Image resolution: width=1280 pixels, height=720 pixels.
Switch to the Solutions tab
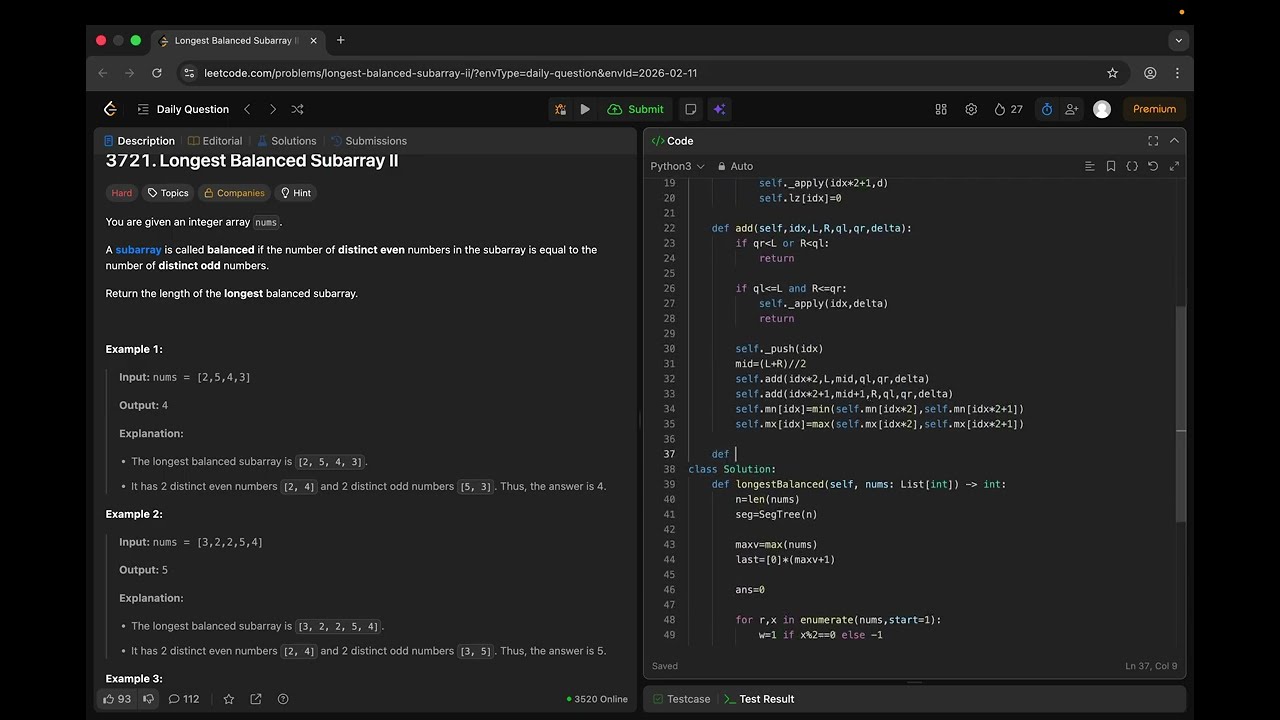pyautogui.click(x=287, y=141)
